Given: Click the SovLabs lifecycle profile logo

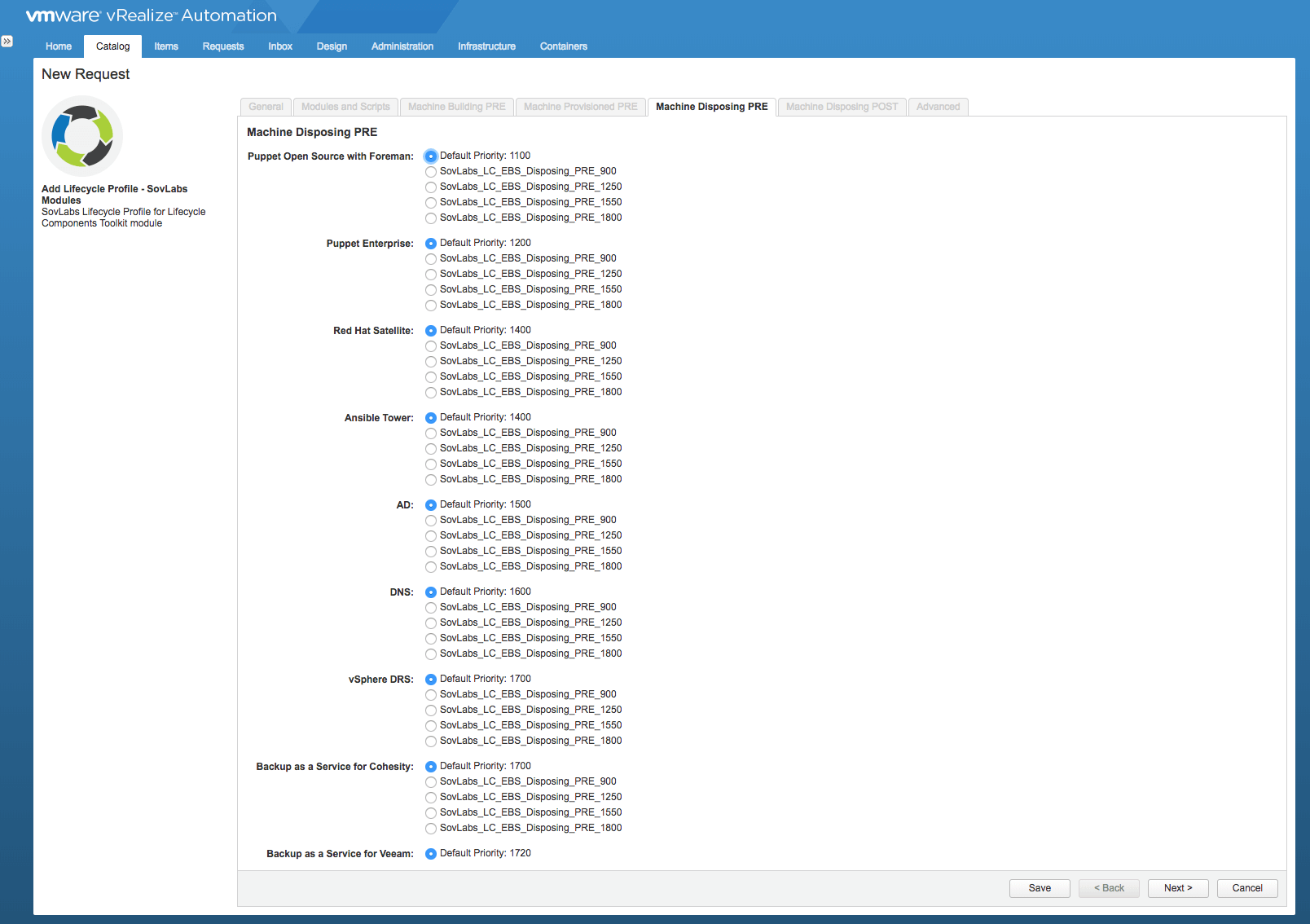Looking at the screenshot, I should [x=82, y=136].
